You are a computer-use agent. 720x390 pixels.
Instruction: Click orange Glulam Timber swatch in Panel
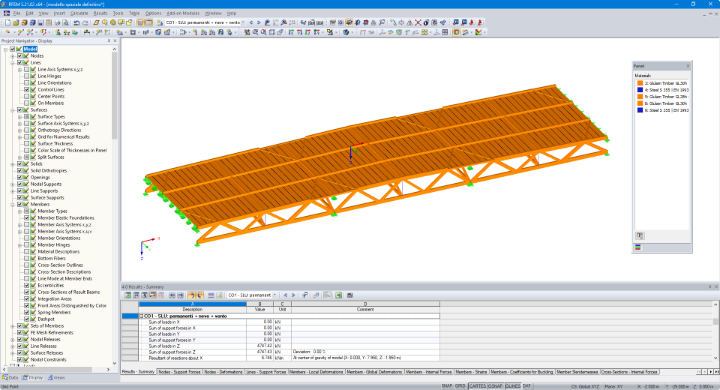point(640,83)
